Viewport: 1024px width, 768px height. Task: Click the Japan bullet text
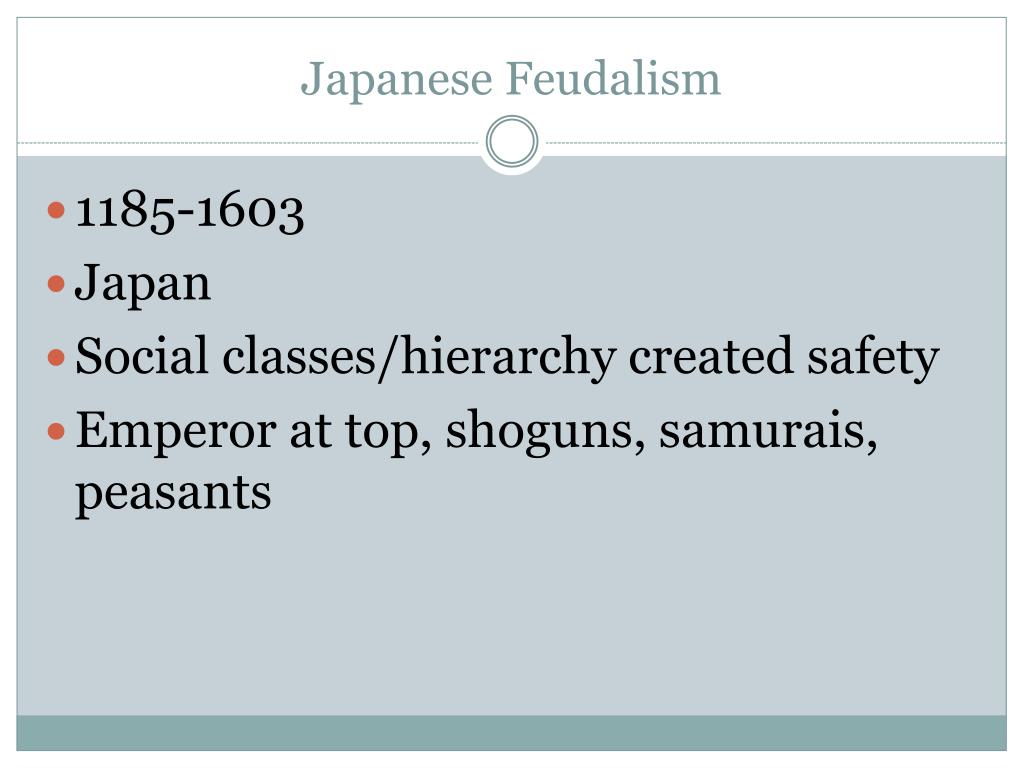click(142, 284)
